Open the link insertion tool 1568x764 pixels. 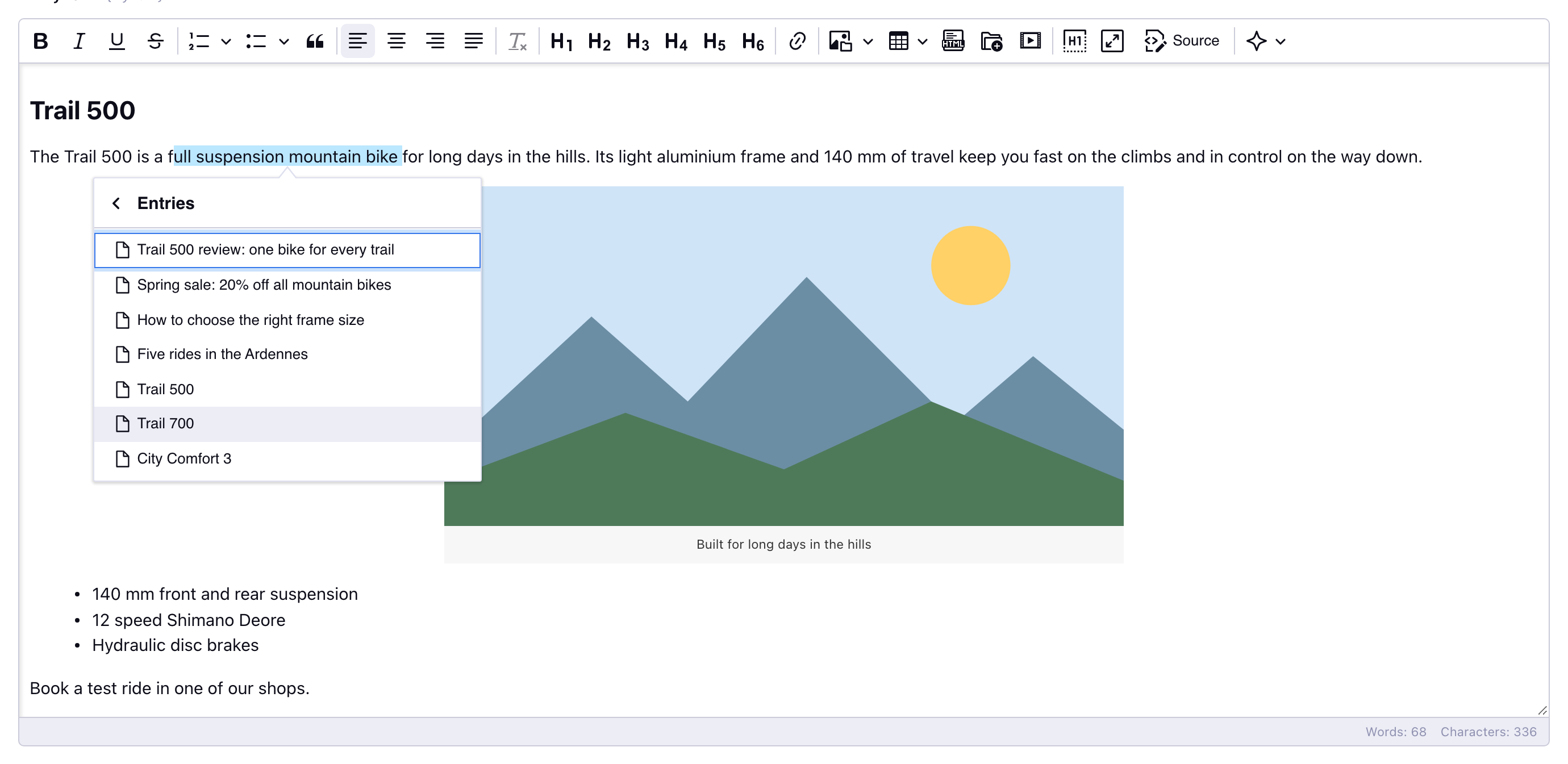(x=796, y=41)
